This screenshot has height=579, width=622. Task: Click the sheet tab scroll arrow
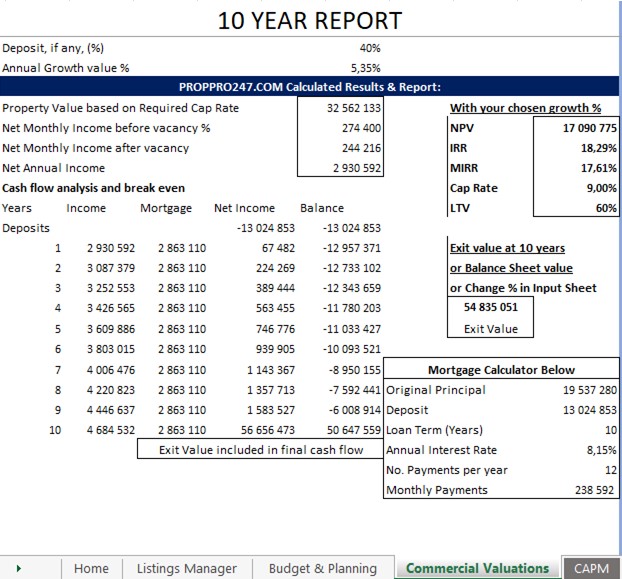(19, 568)
